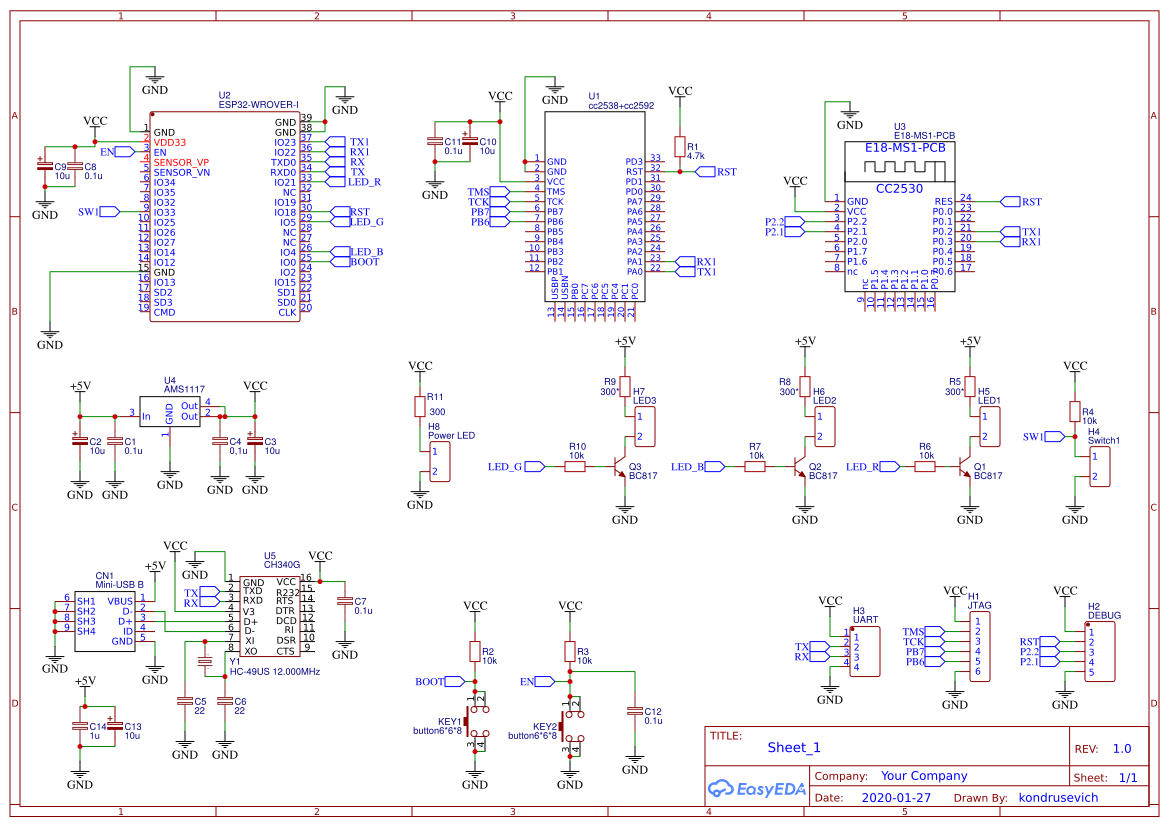Select the H1 JTAG header symbol
Image resolution: width=1169 pixels, height=827 pixels.
(x=979, y=647)
